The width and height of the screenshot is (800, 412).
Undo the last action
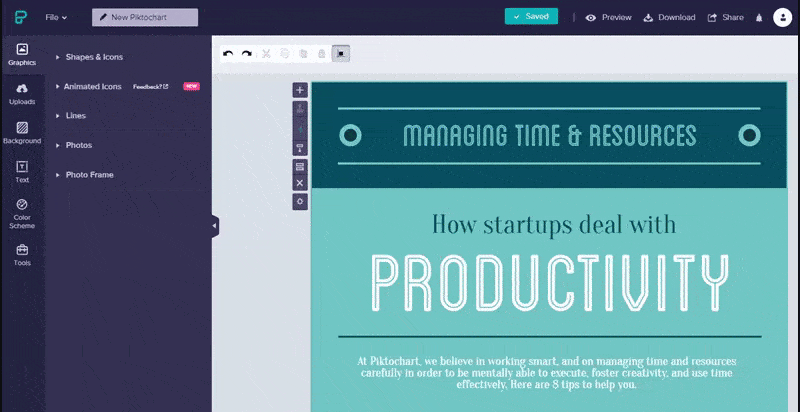pos(228,54)
